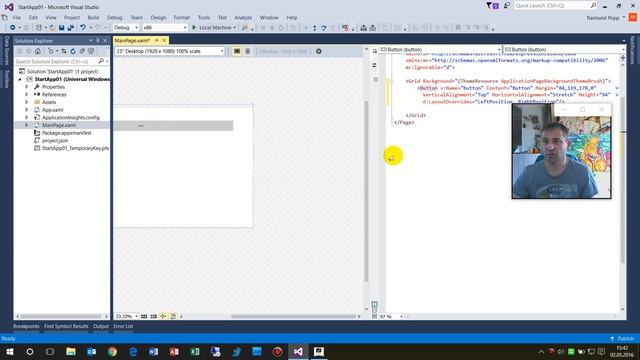Start debugging with the green play arrow
640x360 pixels.
pyautogui.click(x=194, y=28)
